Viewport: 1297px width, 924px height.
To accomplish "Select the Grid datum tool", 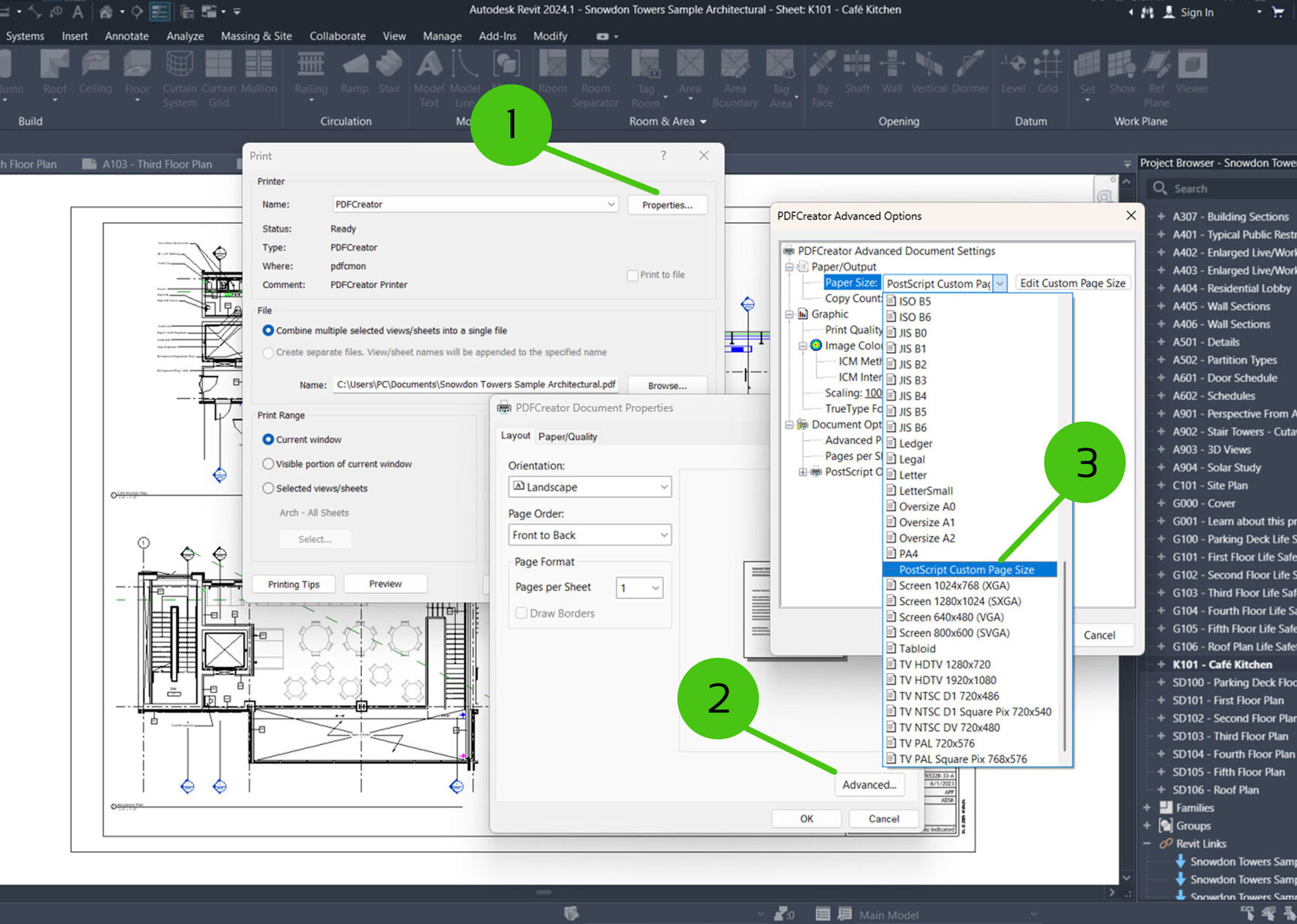I will pyautogui.click(x=1048, y=73).
